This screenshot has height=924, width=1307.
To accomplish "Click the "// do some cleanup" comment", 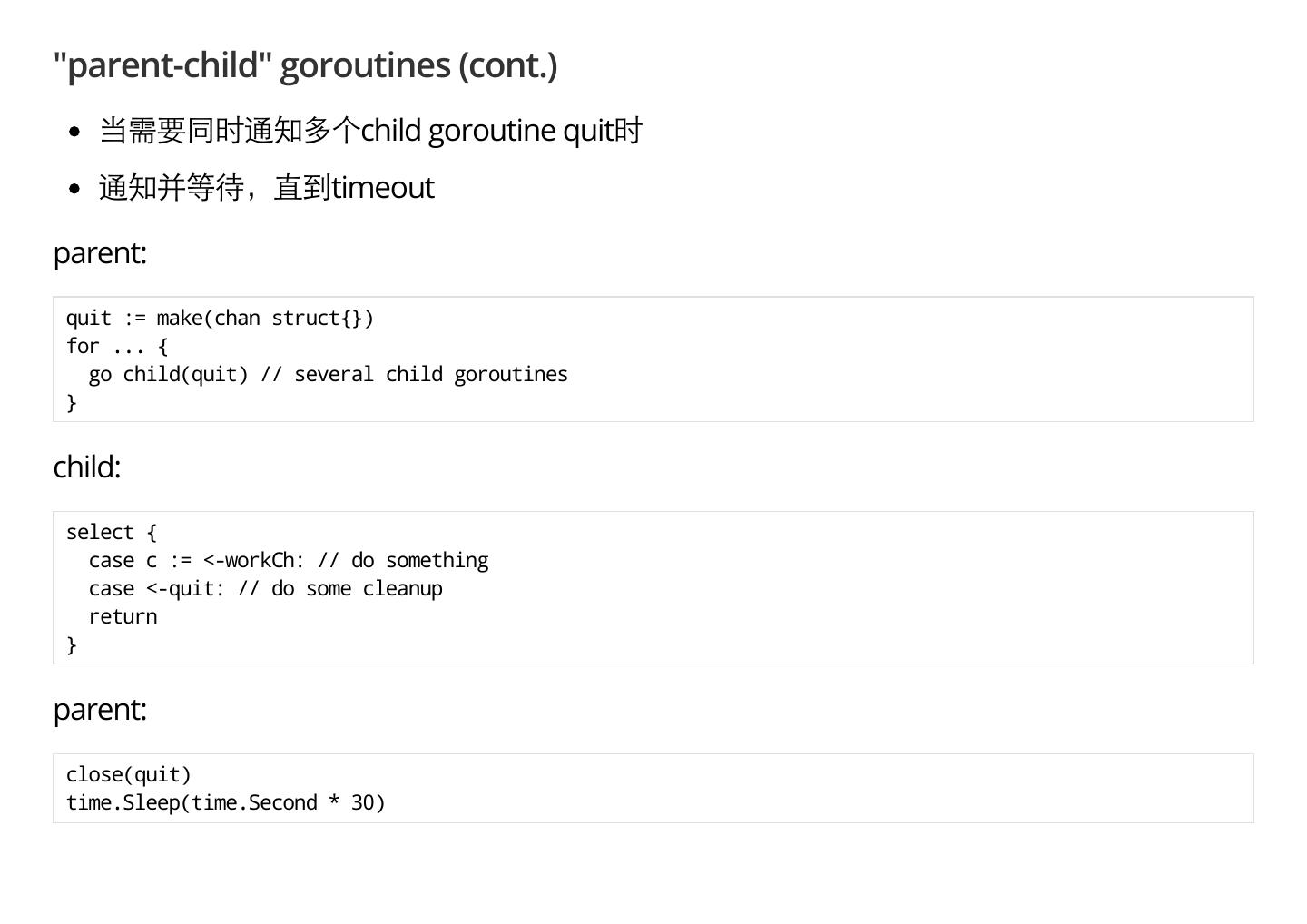I will coord(340,589).
